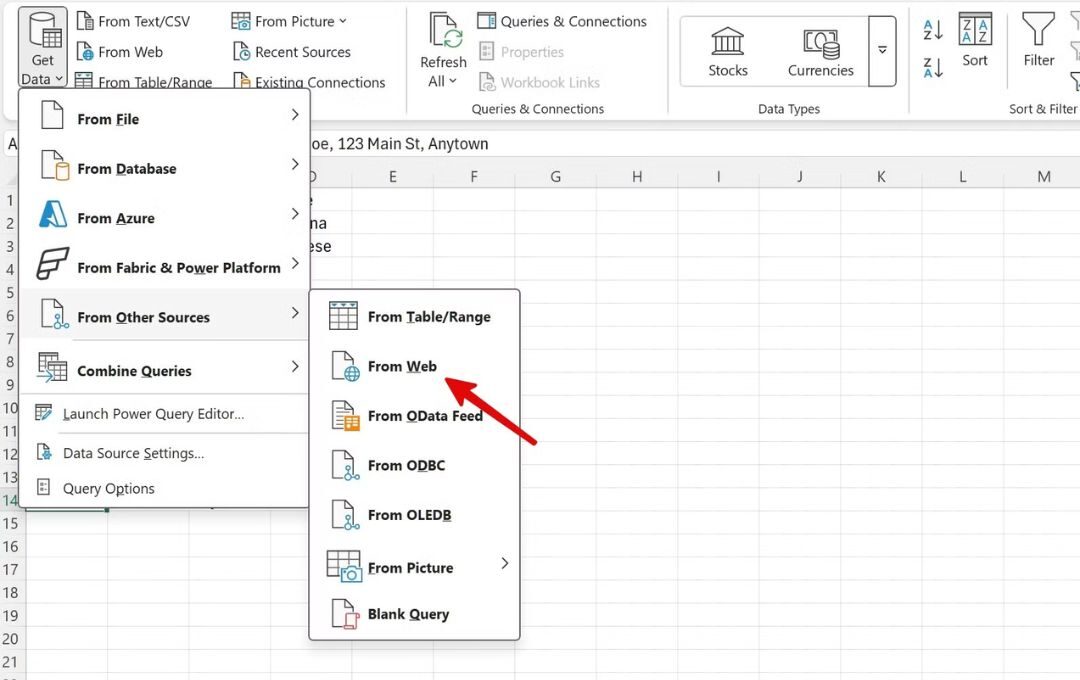
Task: Select From OData Feed option
Action: (424, 415)
